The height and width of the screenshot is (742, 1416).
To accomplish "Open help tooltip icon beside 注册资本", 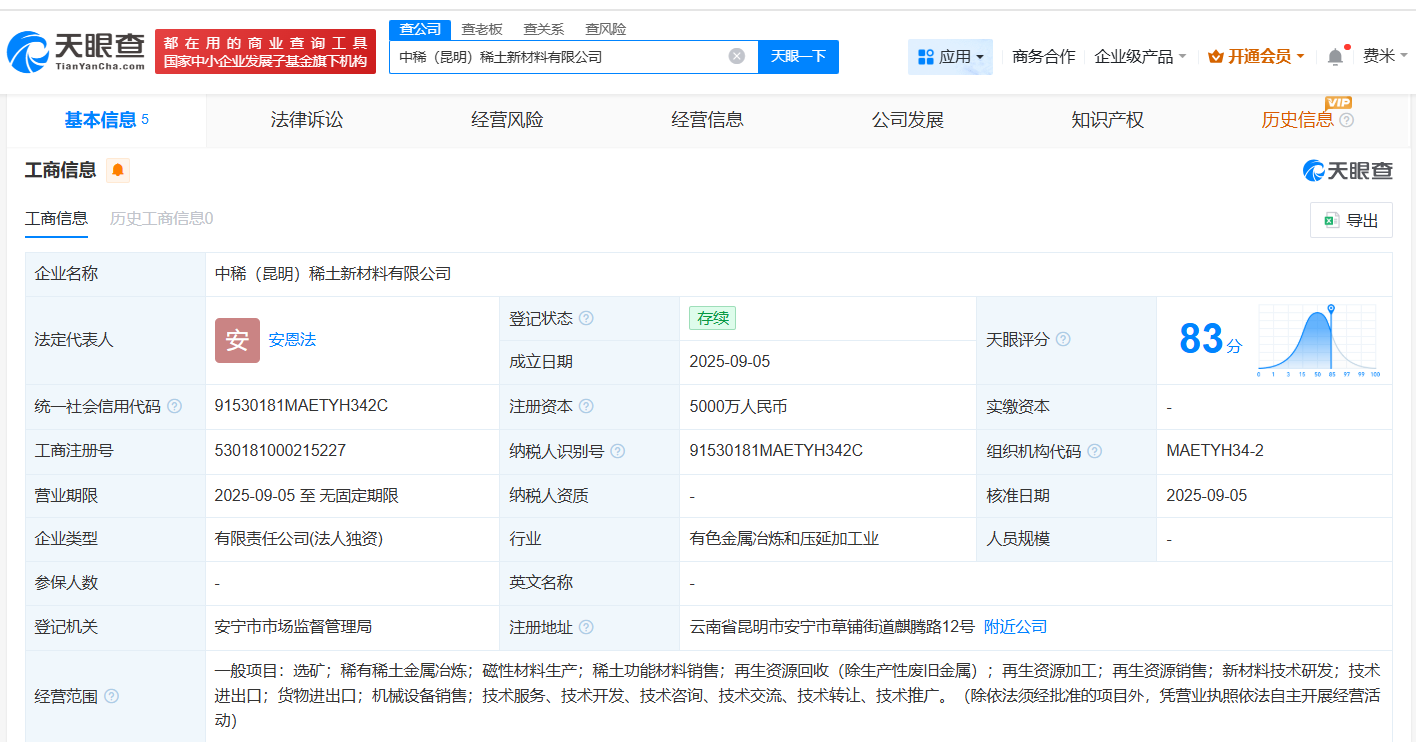I will click(588, 406).
